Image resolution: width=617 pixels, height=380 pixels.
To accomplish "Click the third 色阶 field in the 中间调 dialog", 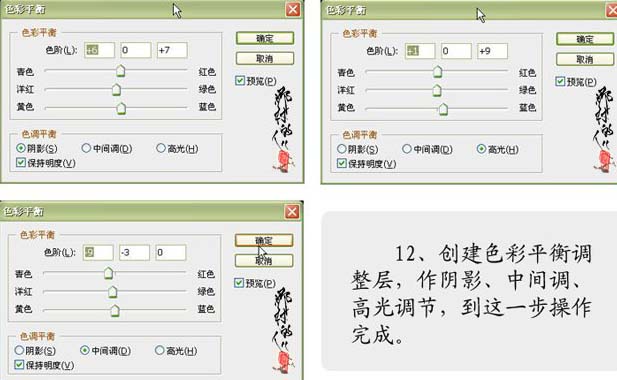I will coord(171,253).
